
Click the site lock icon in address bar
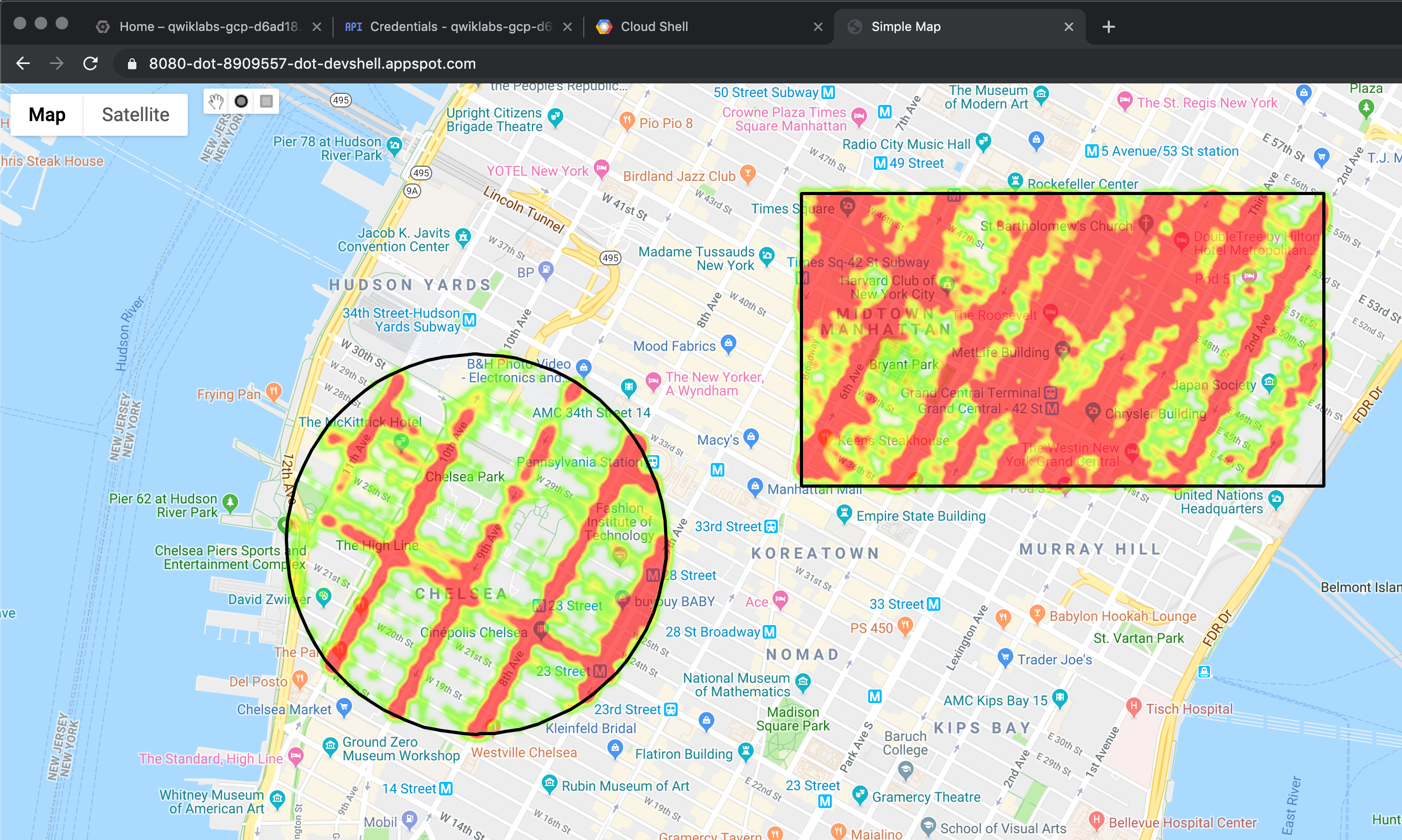(x=132, y=64)
